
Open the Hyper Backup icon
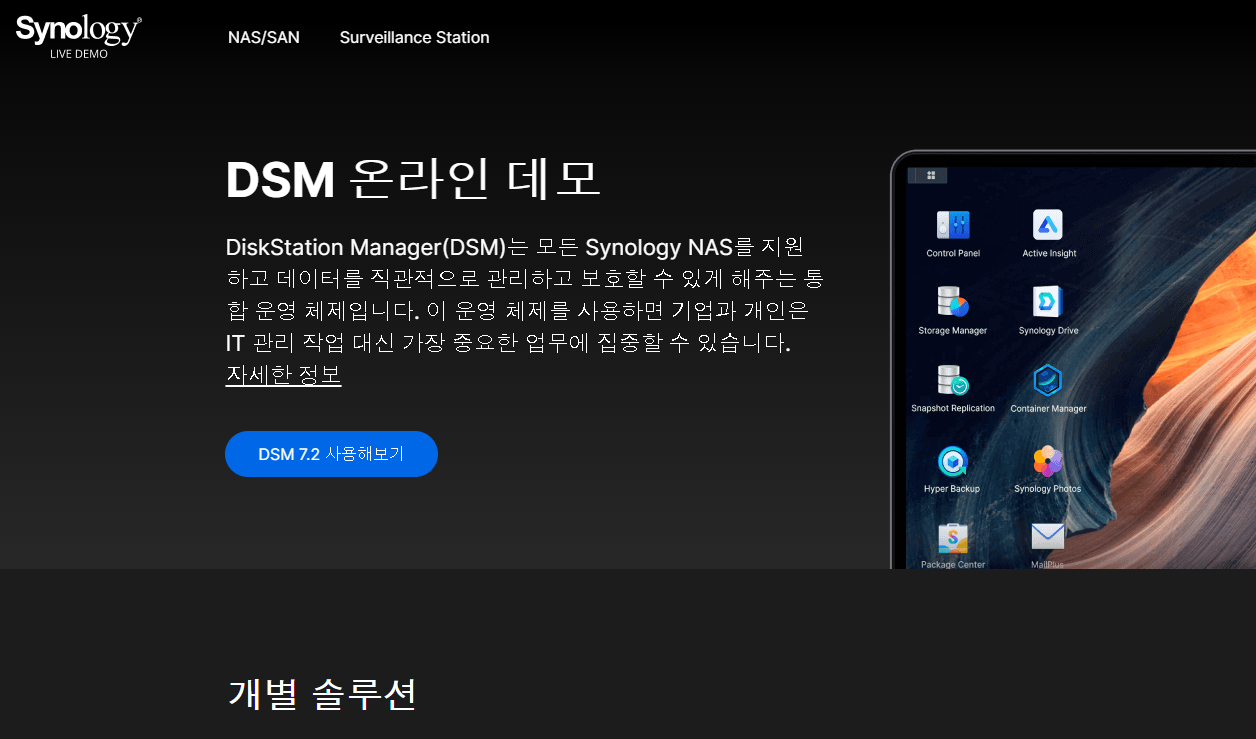tap(952, 461)
